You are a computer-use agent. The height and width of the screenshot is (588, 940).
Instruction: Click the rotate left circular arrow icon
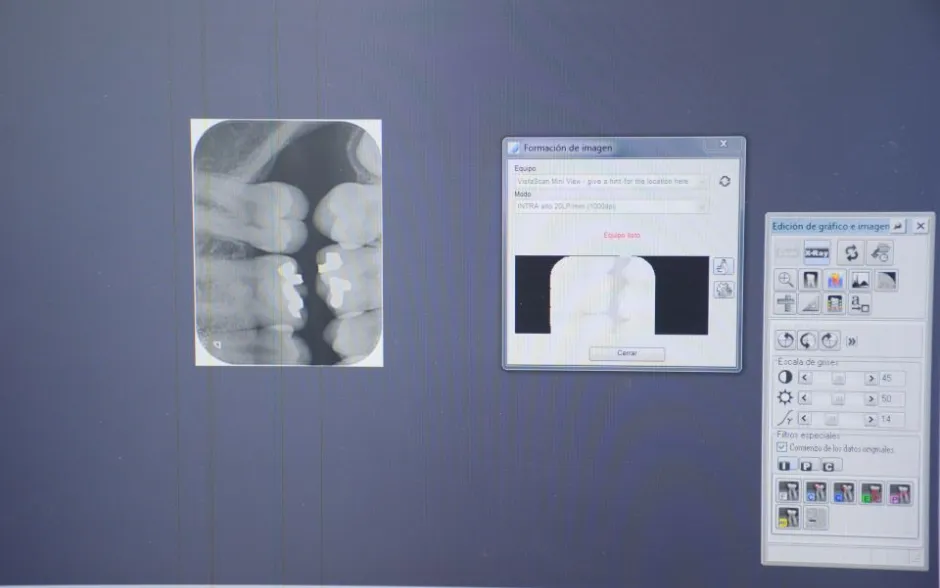coord(786,340)
